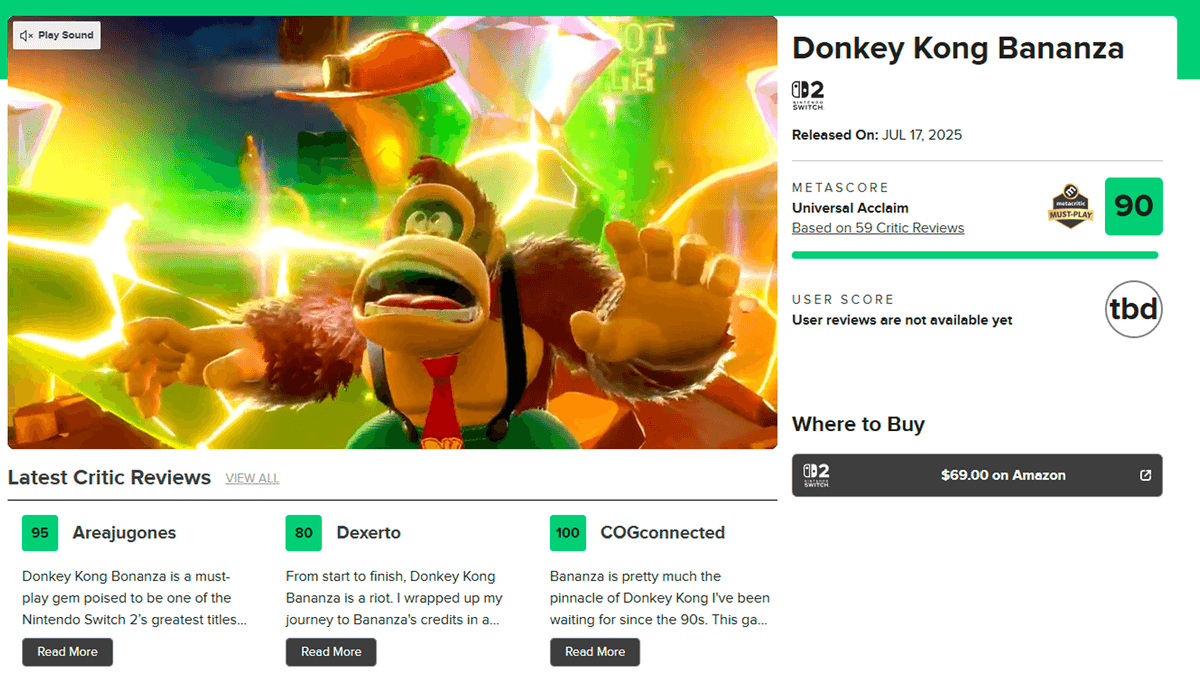The image size is (1200, 675).
Task: Click the Metacritic Must-Play badge icon
Action: (x=1068, y=206)
